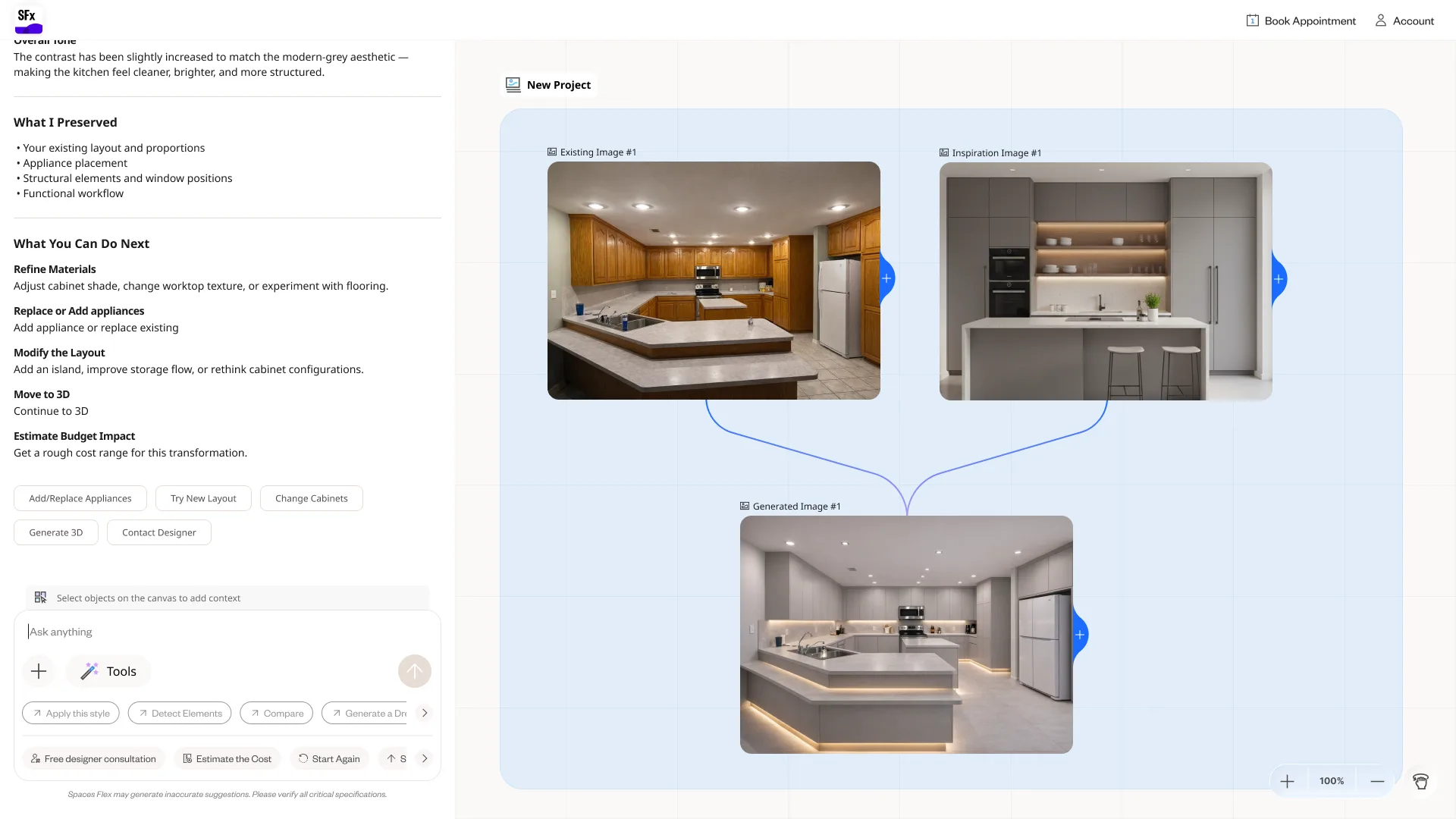Click the Existing Image #1 label icon
The height and width of the screenshot is (819, 1456).
[x=552, y=152]
